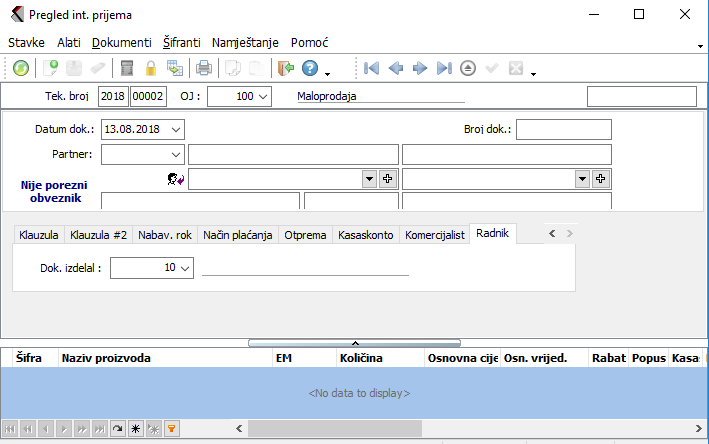This screenshot has width=709, height=444.
Task: Open the Datum dok. date dropdown
Action: click(176, 129)
